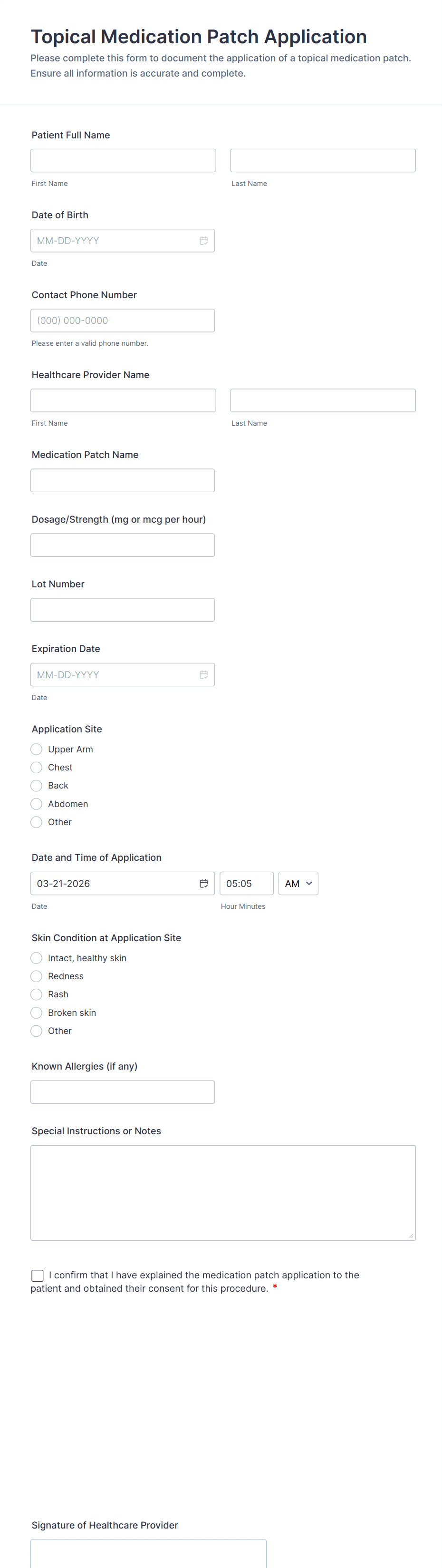Image resolution: width=442 pixels, height=1568 pixels.
Task: Open the Date of Birth calendar picker icon
Action: (x=204, y=241)
